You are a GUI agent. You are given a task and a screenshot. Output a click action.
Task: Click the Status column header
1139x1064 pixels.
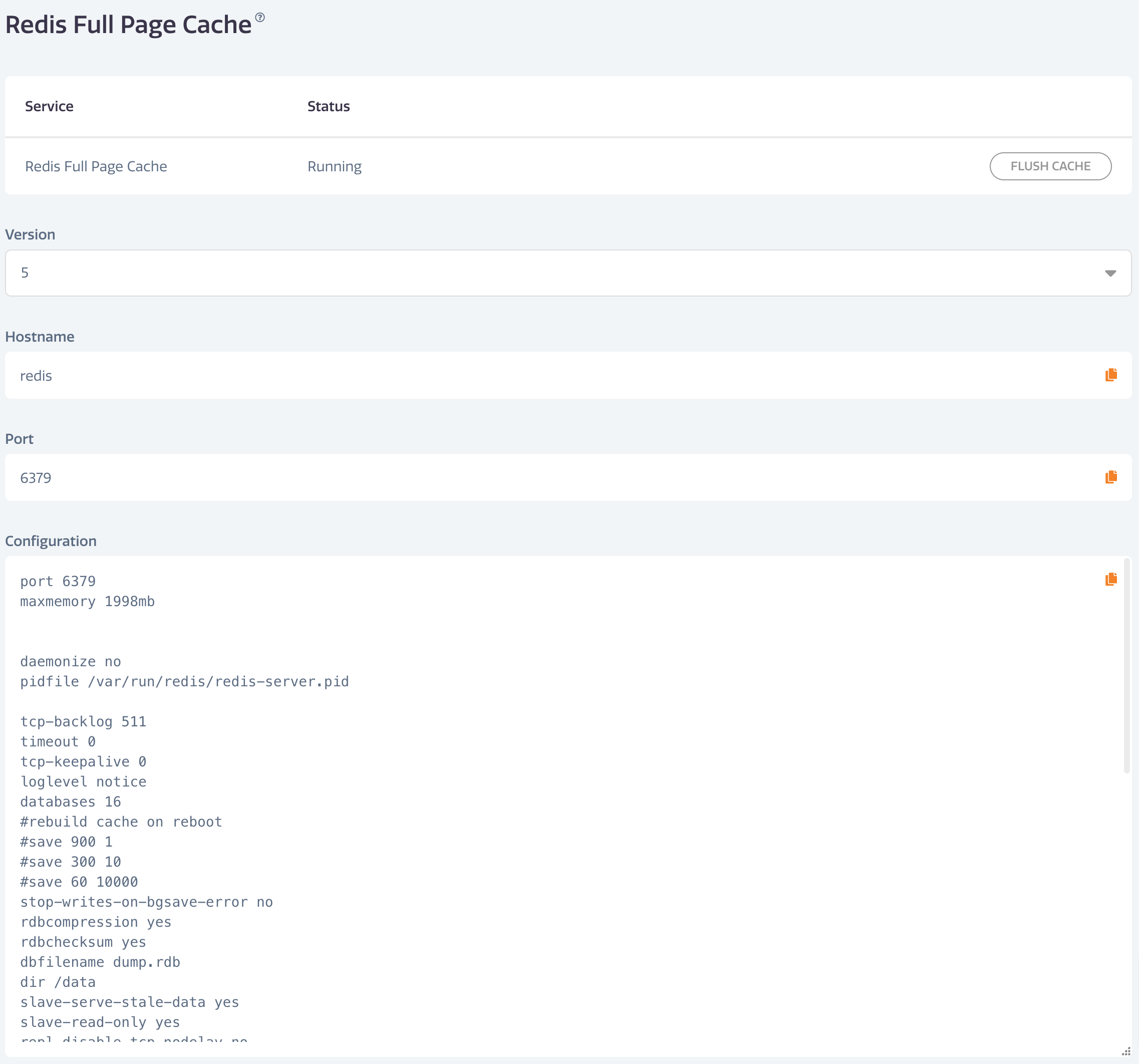coord(328,106)
